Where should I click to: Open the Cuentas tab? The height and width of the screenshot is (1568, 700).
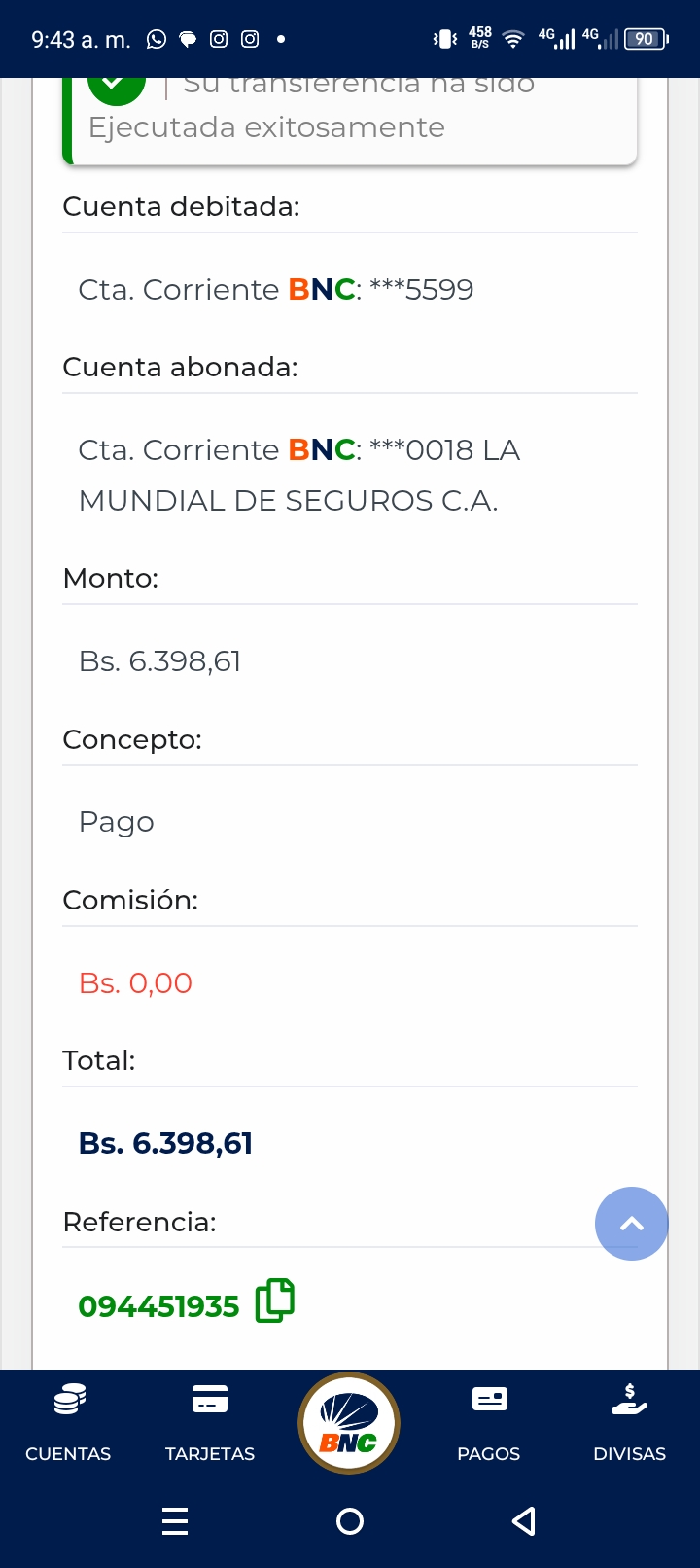68,1424
